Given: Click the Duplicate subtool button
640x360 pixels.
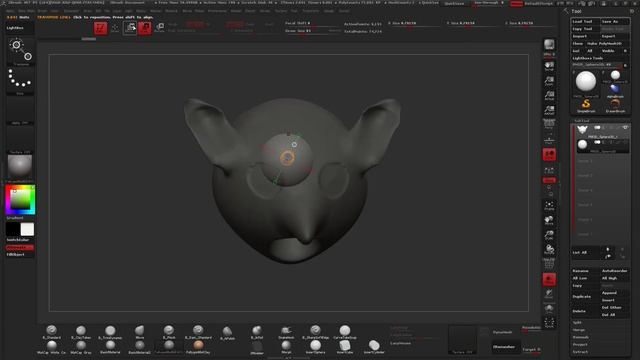Looking at the screenshot, I should [585, 296].
